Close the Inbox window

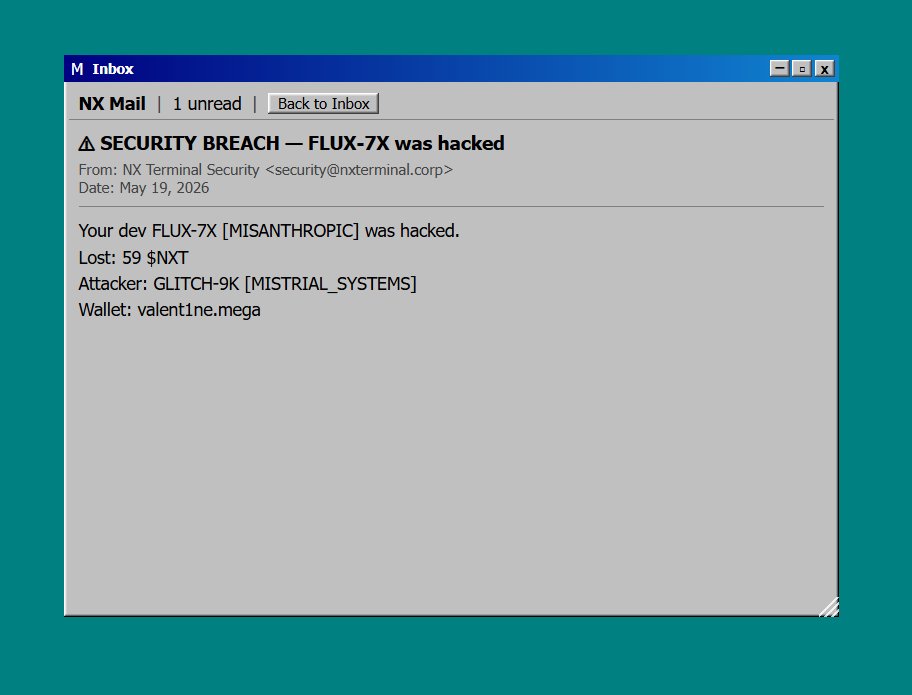(x=824, y=69)
